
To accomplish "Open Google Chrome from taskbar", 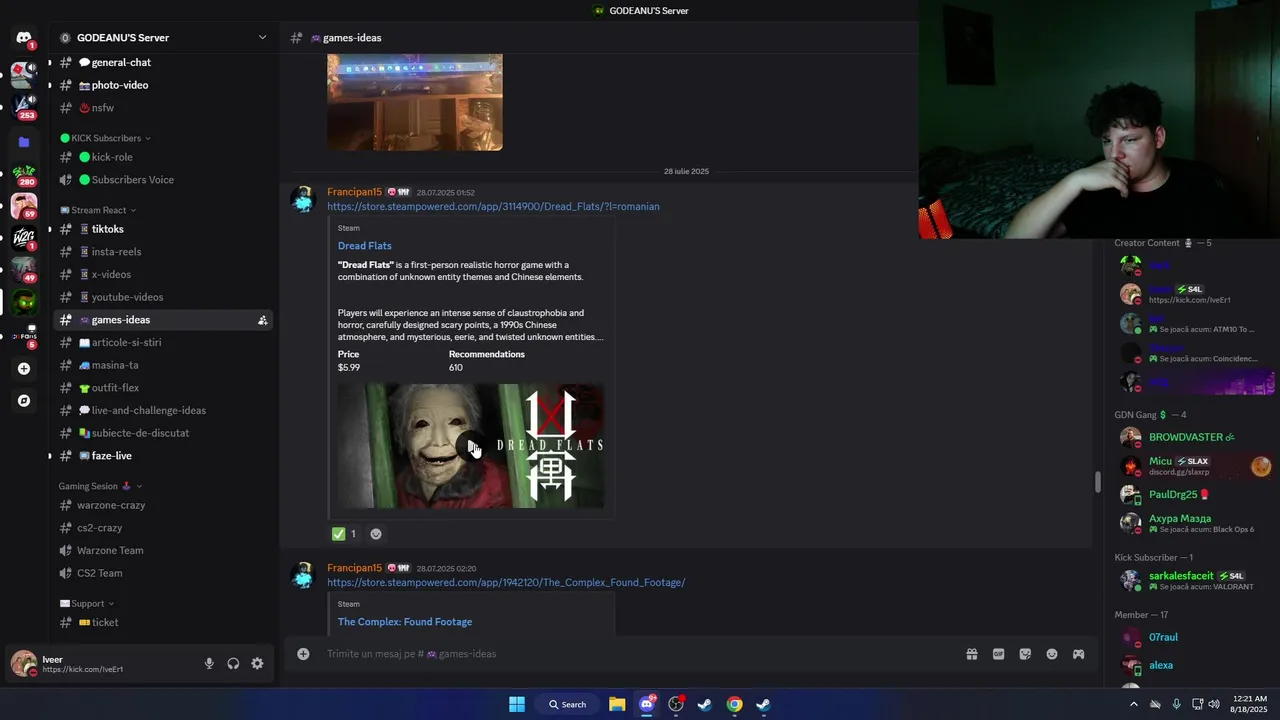I will coord(734,704).
